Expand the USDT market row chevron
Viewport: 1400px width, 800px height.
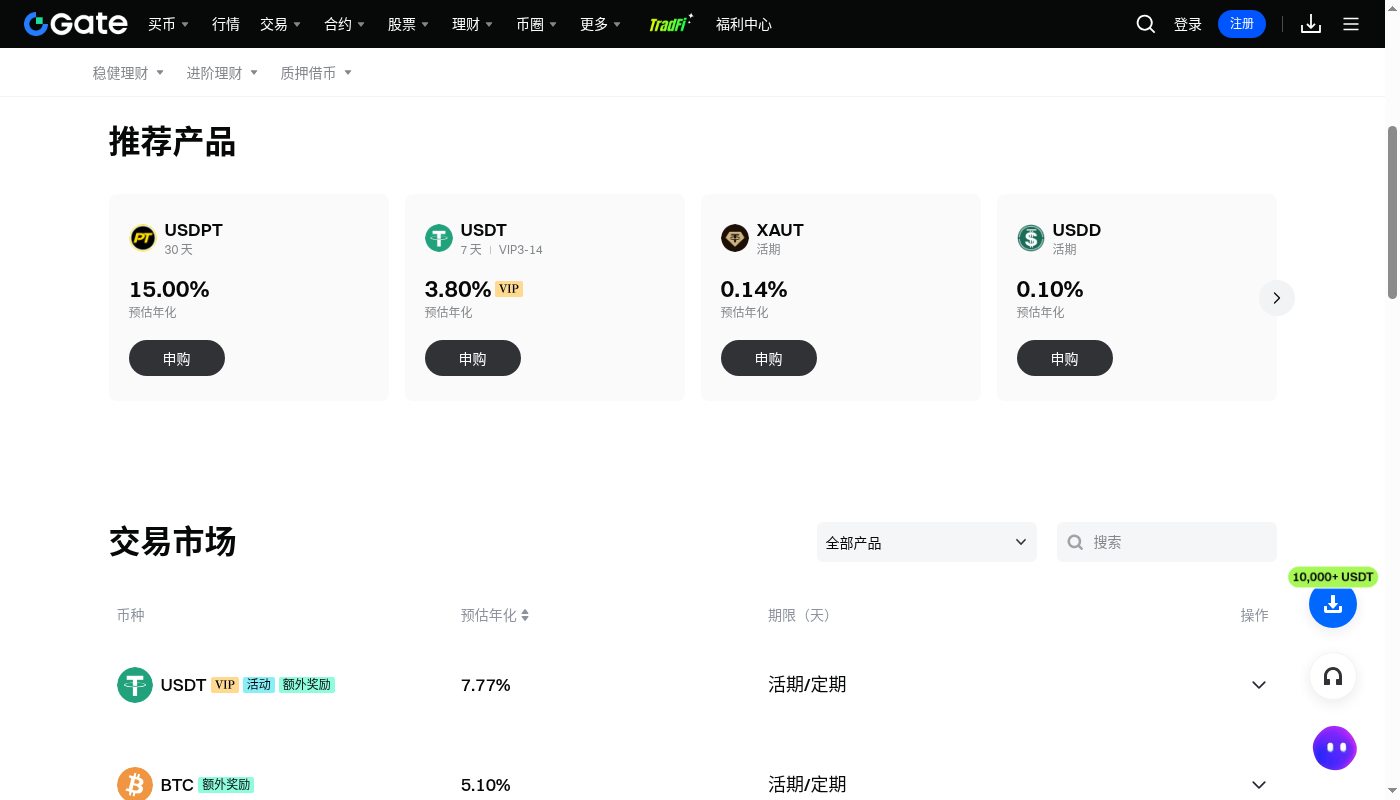coord(1259,685)
